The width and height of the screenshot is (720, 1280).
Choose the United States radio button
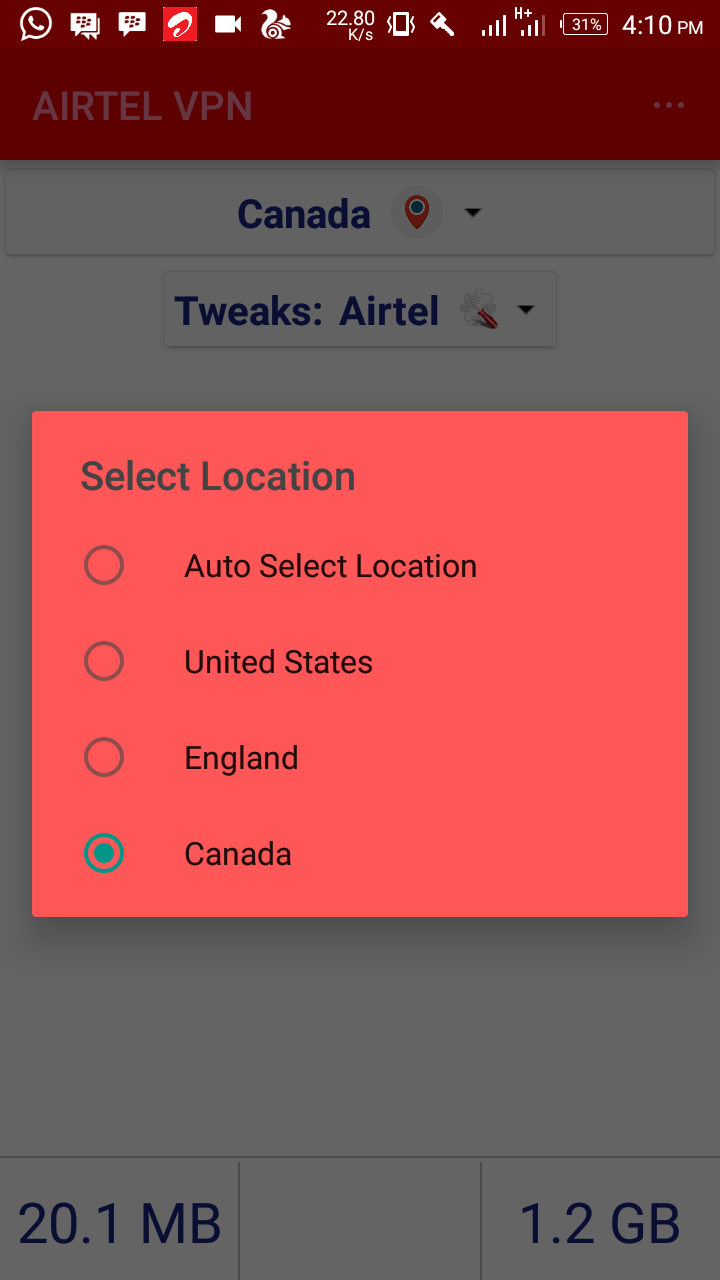tap(104, 662)
